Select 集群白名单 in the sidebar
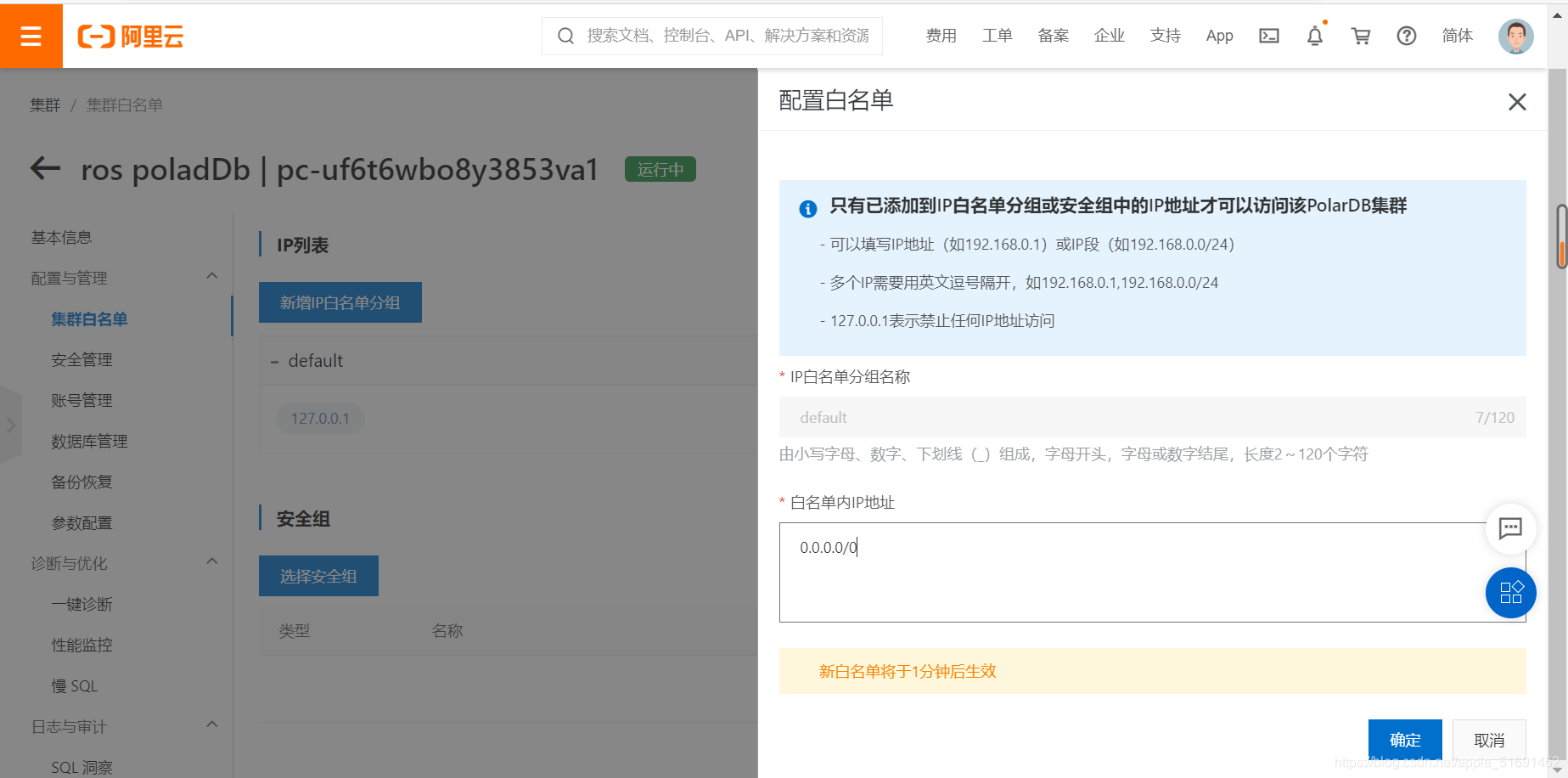Viewport: 1568px width, 778px height. (89, 319)
